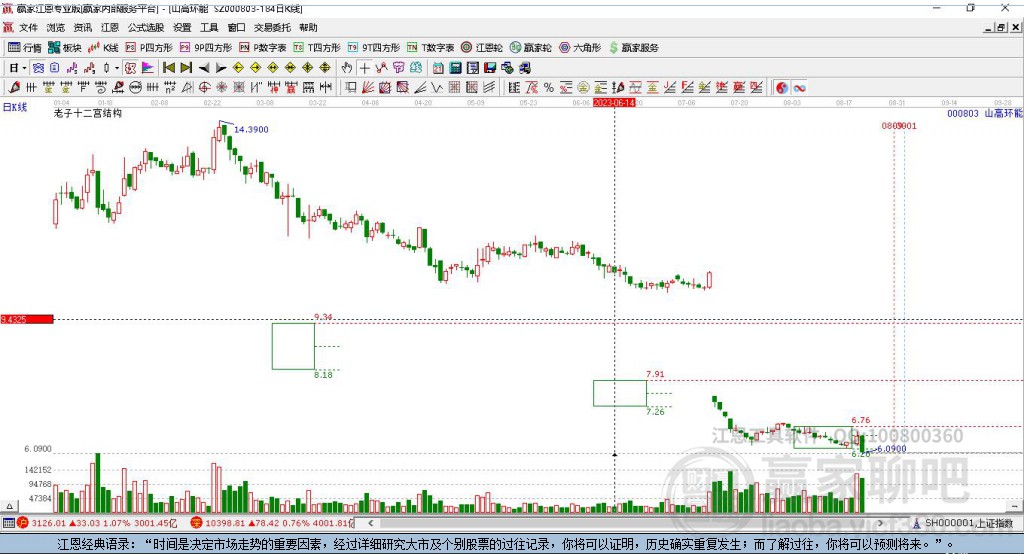Open the 资讯 menu
The width and height of the screenshot is (1024, 554).
click(82, 27)
